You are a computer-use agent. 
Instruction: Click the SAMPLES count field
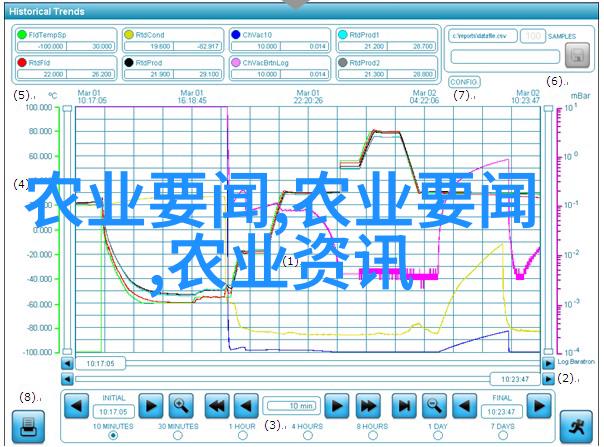click(x=533, y=36)
